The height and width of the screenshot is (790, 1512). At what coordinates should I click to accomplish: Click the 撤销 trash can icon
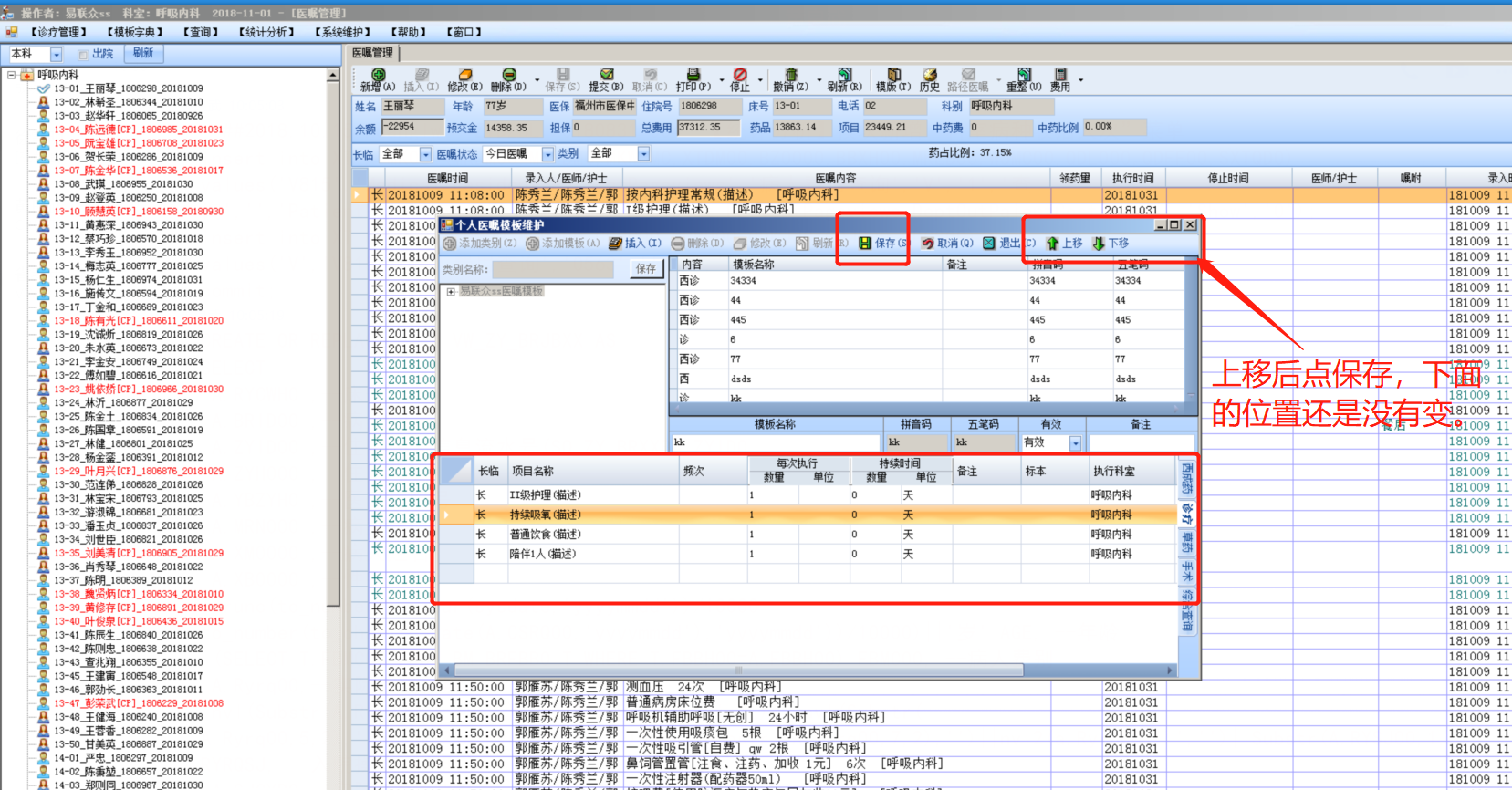coord(790,76)
